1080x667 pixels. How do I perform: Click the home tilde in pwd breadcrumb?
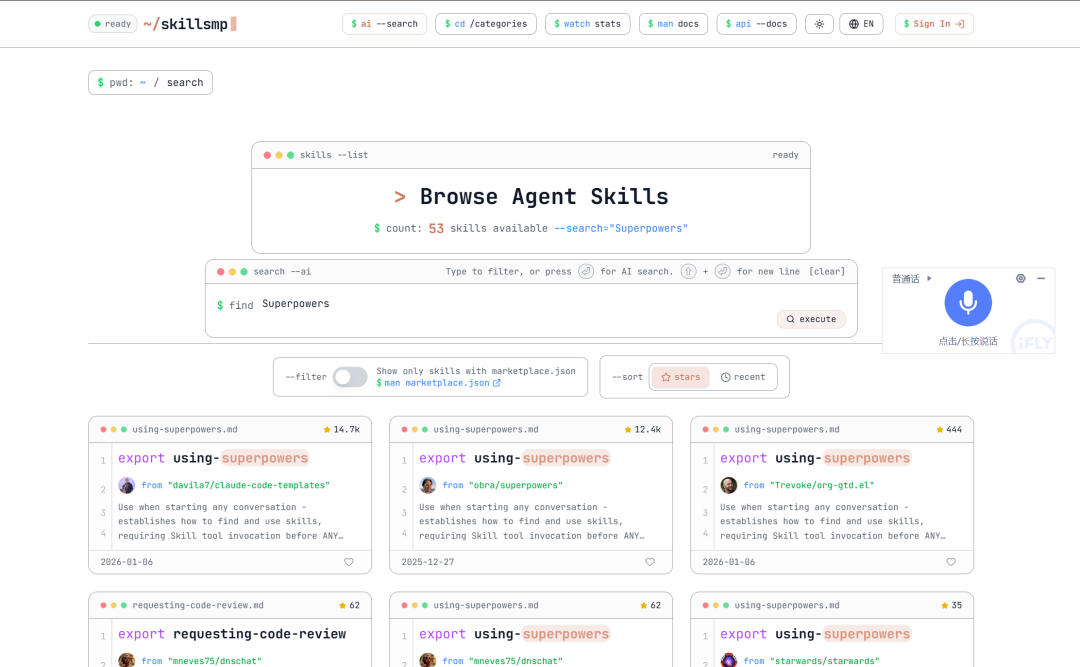[x=143, y=83]
